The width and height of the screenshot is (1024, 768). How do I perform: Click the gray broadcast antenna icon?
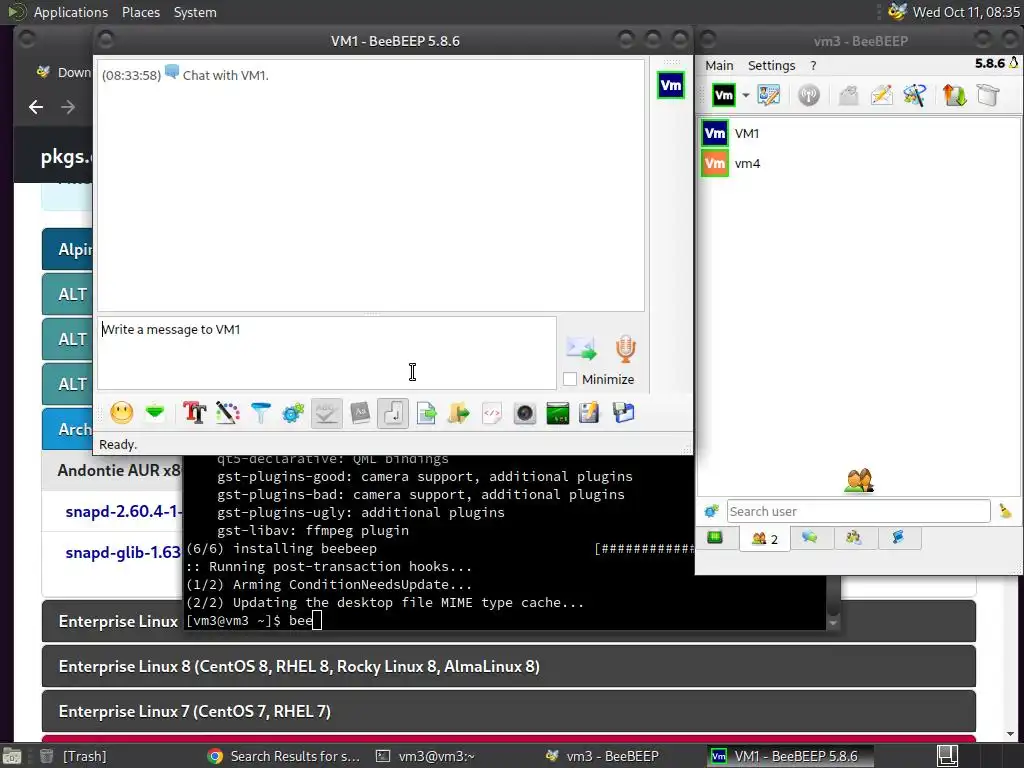tap(808, 95)
